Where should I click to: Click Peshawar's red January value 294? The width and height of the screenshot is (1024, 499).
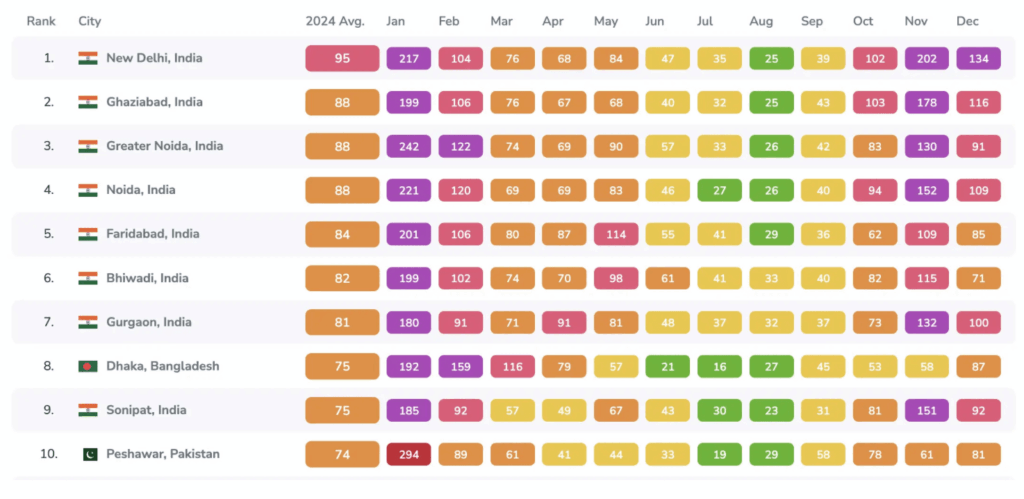408,454
